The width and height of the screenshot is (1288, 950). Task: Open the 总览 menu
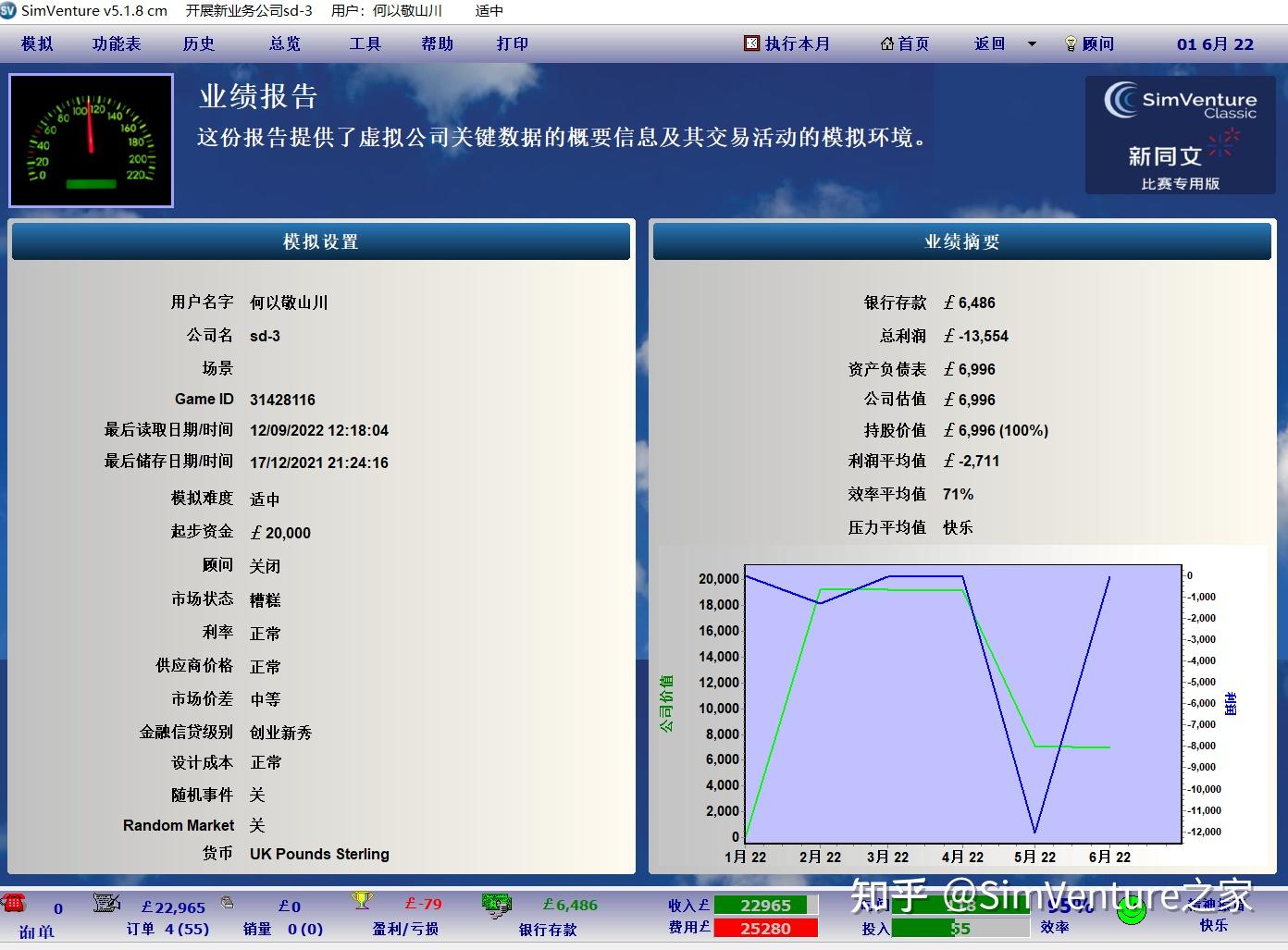[285, 43]
